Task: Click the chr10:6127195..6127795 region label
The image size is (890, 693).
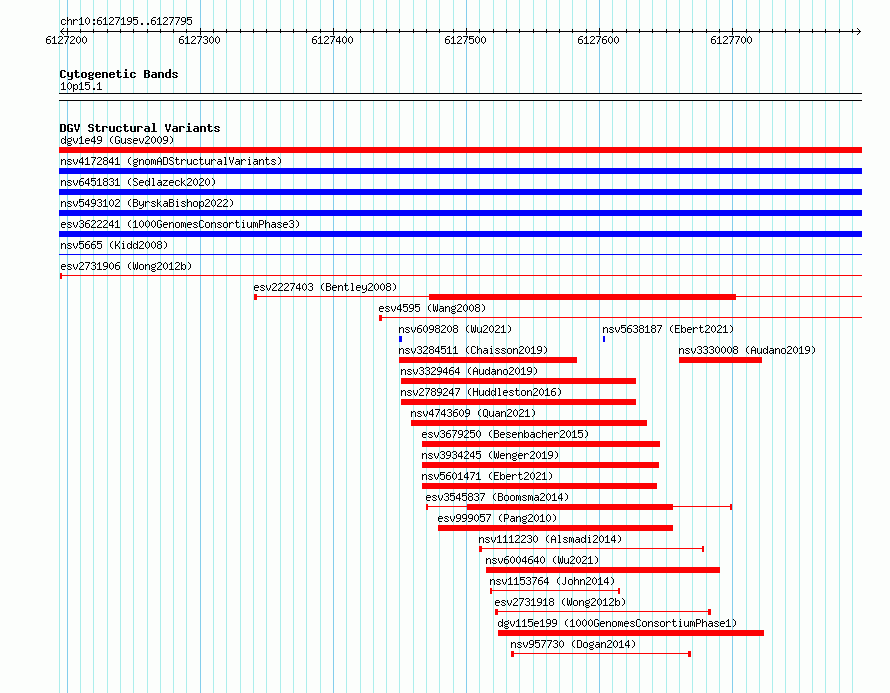Action: [x=126, y=22]
